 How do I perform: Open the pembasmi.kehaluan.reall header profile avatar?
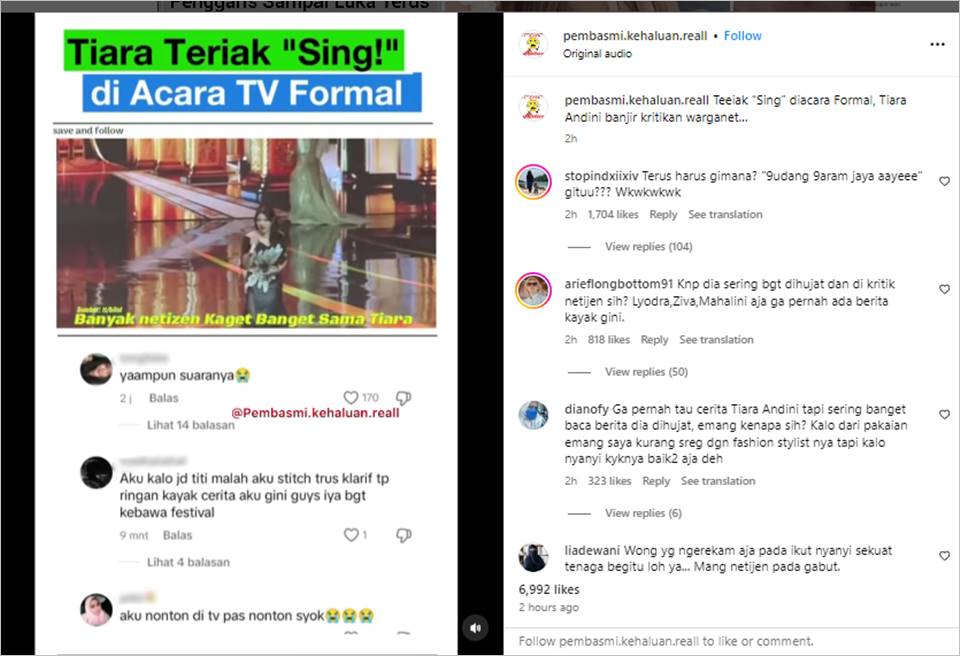[533, 44]
